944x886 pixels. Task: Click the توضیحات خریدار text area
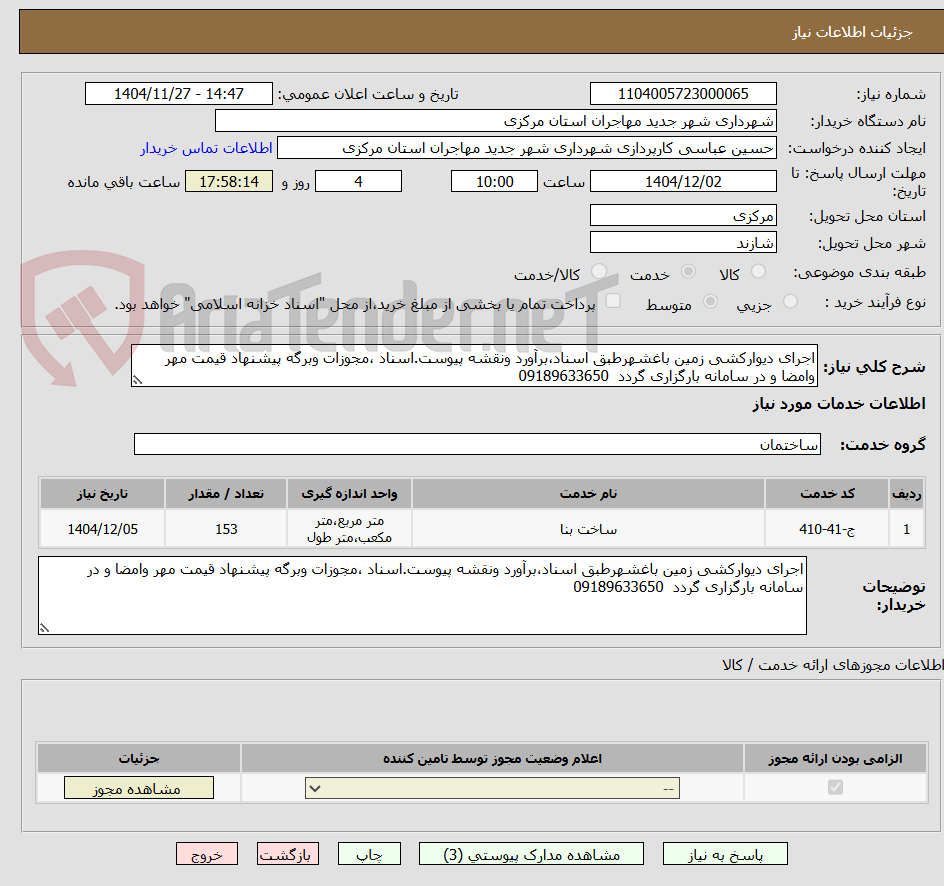[422, 595]
